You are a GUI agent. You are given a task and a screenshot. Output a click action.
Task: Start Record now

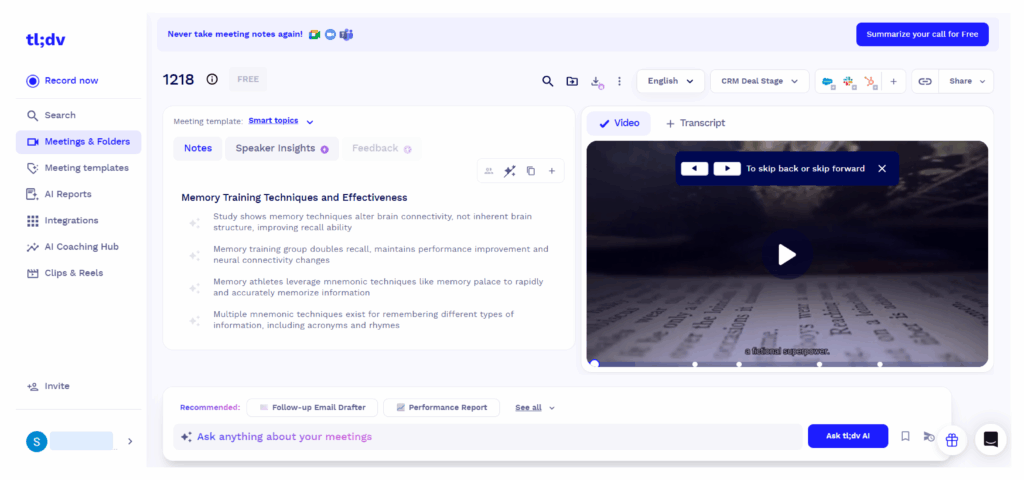(x=63, y=80)
